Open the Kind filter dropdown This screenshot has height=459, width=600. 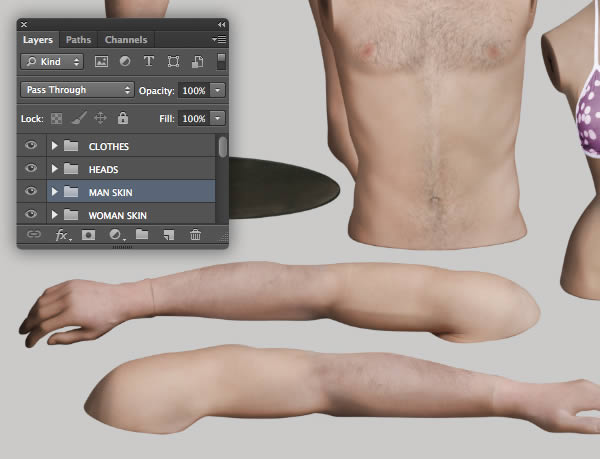point(52,62)
